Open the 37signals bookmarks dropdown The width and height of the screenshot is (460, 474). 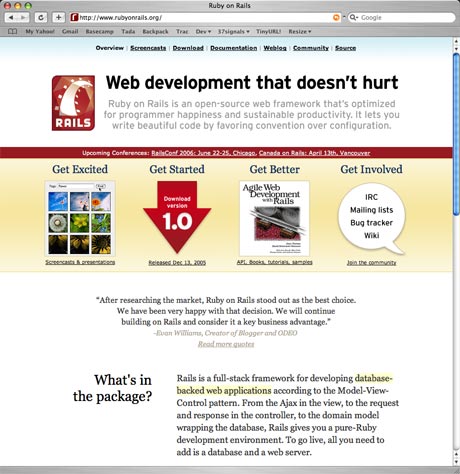click(233, 31)
